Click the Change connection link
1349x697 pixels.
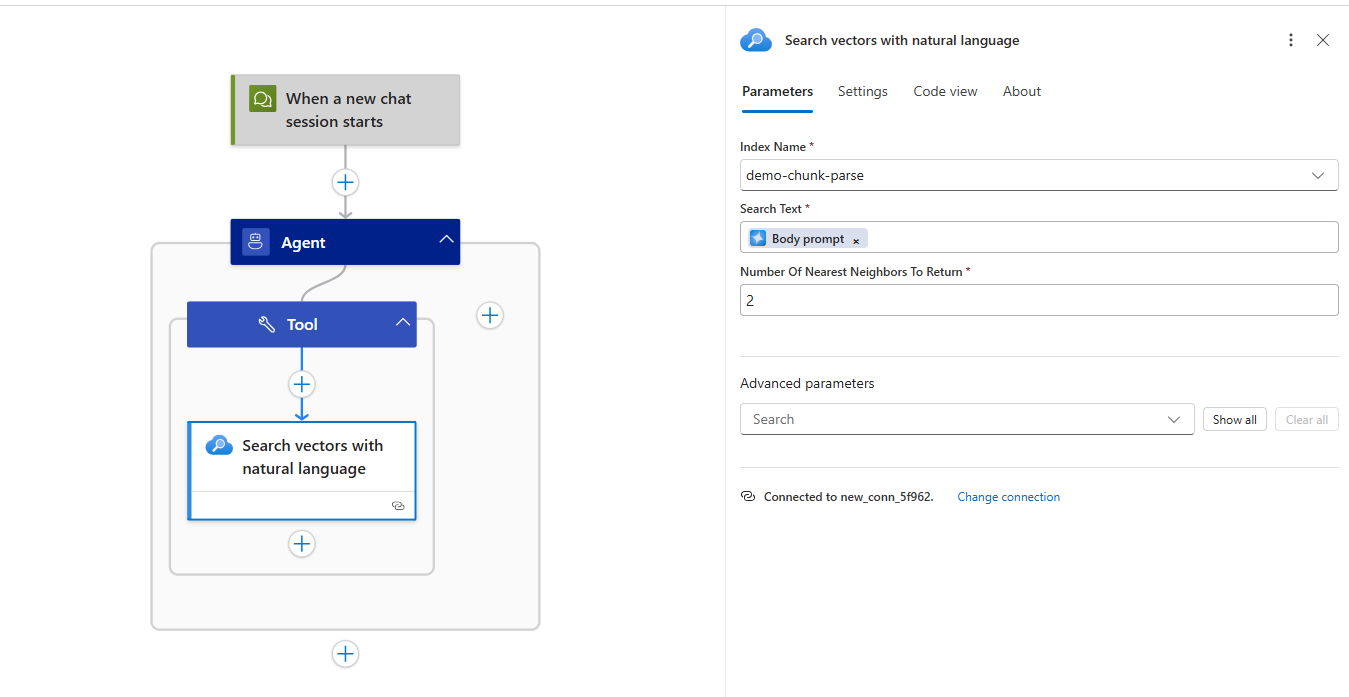[1008, 497]
